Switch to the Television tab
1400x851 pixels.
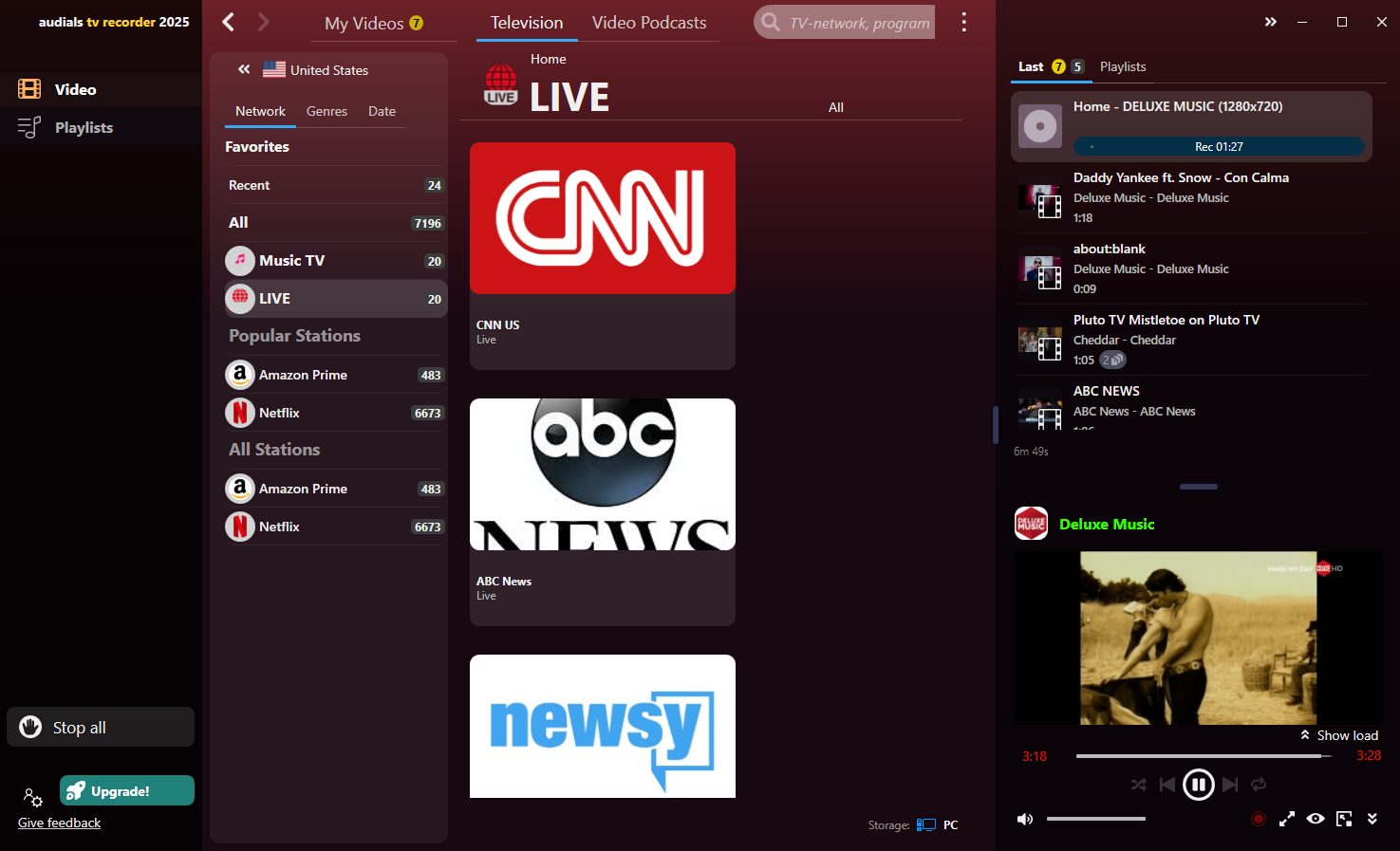[527, 23]
